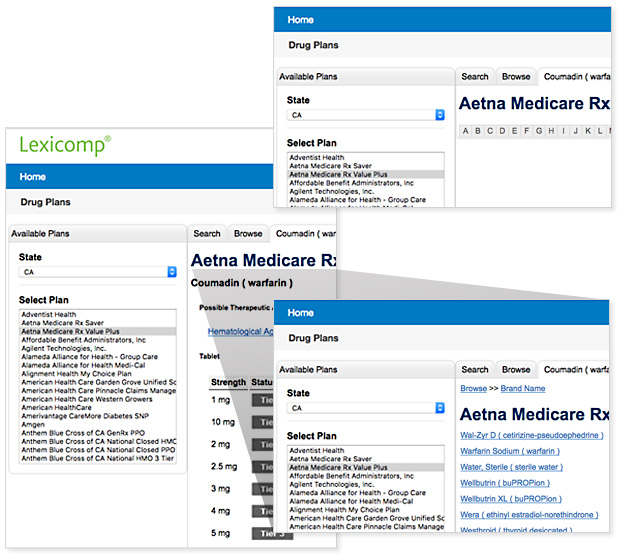Open the State dropdown in the bottom-right panel

(x=366, y=408)
